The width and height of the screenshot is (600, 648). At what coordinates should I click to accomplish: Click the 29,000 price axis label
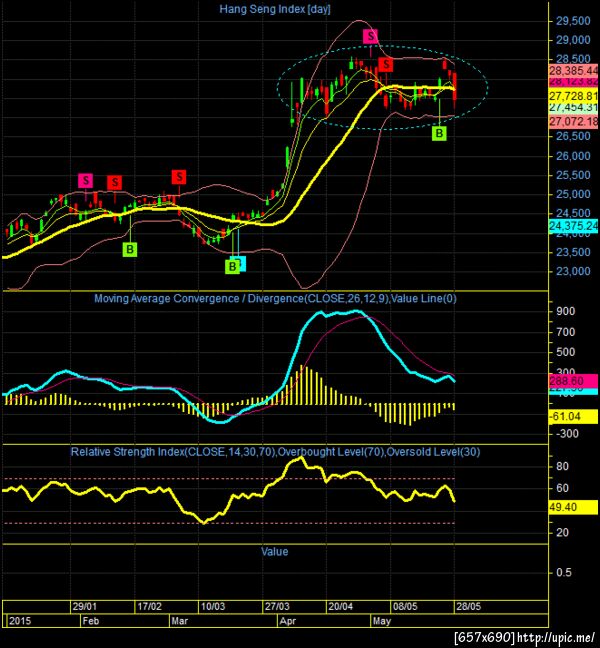(x=573, y=40)
